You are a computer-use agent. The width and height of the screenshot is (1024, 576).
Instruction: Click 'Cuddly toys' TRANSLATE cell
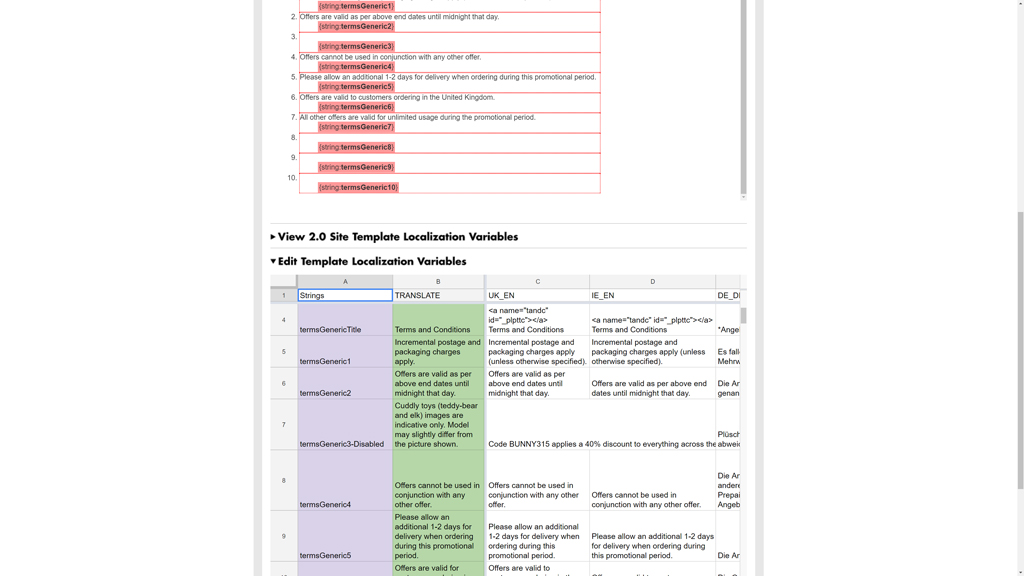click(438, 424)
